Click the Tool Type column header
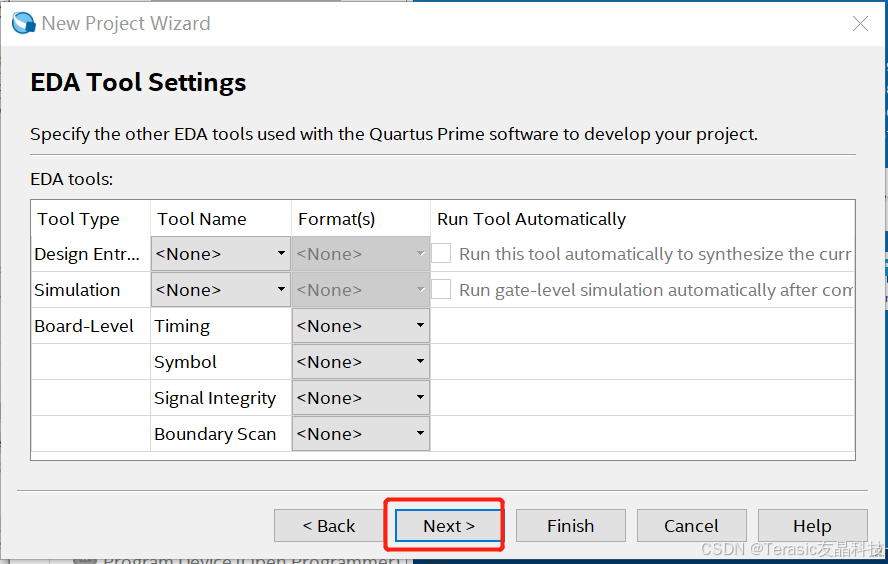Viewport: 888px width, 564px height. [91, 219]
